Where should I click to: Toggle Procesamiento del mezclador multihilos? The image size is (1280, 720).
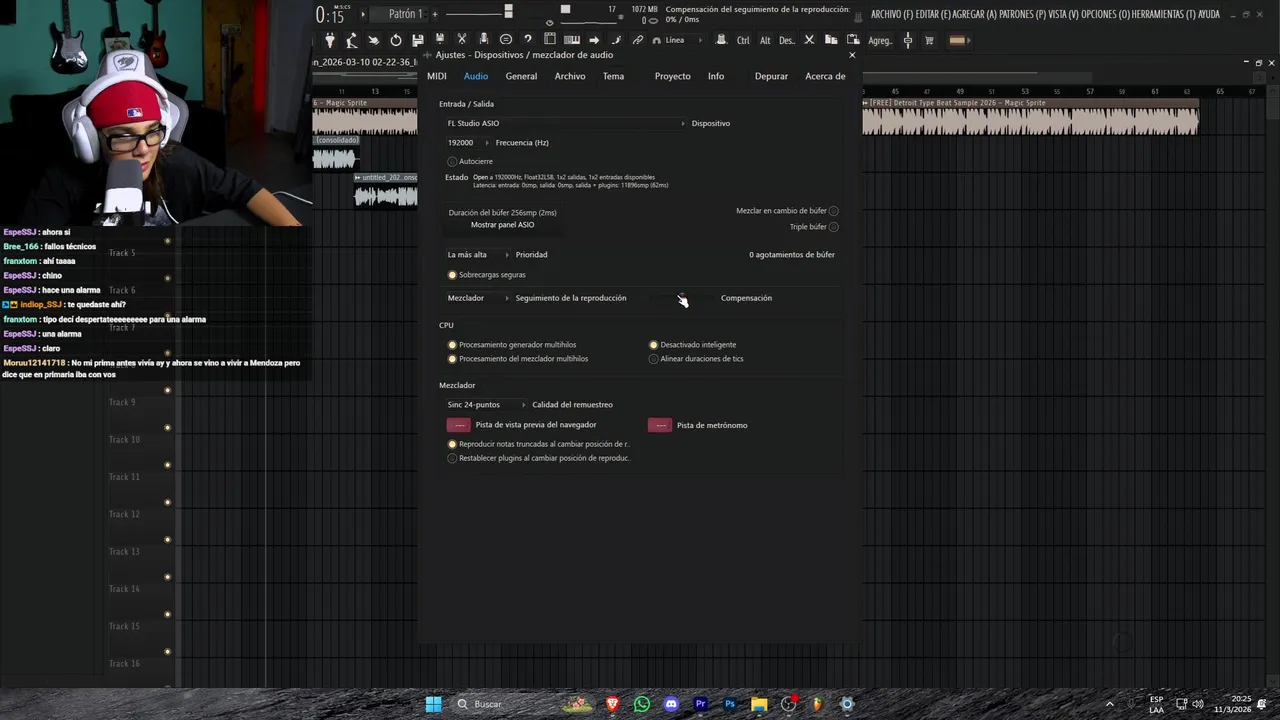click(x=452, y=359)
